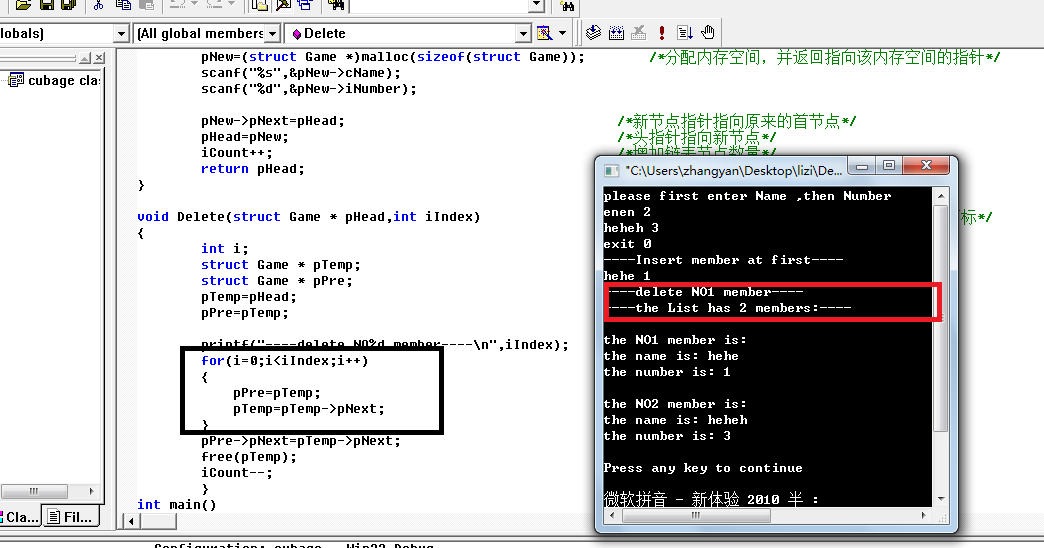Image resolution: width=1044 pixels, height=548 pixels.
Task: Click console horizontal scroll right arrow
Action: coord(923,515)
